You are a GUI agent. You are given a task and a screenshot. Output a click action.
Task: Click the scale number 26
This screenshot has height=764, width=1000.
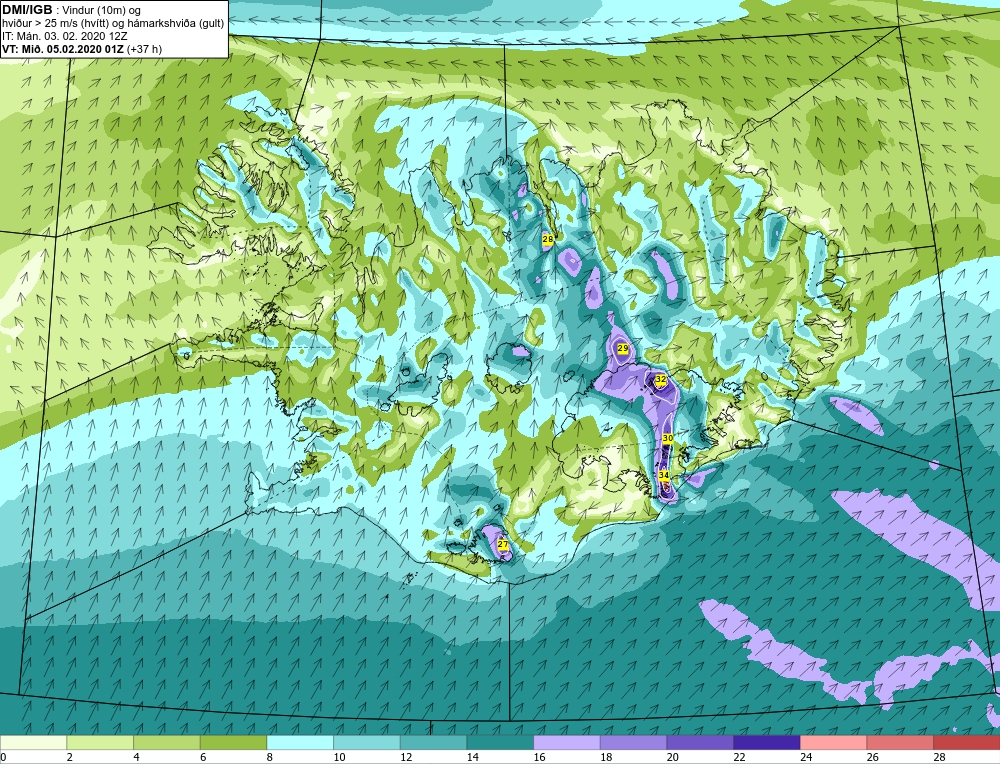coord(872,757)
